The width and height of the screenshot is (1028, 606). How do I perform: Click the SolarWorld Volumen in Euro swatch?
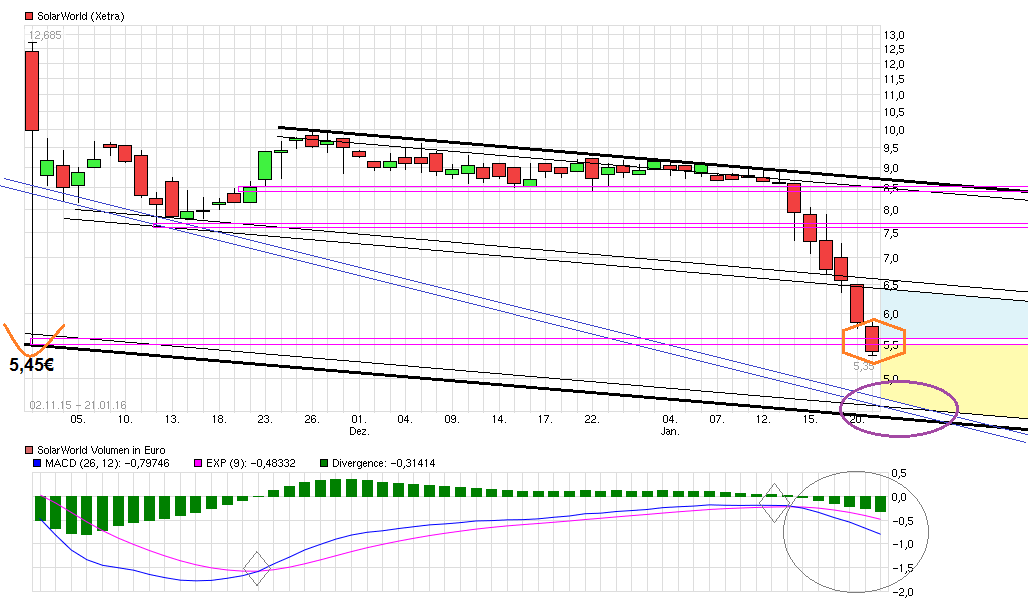30,451
